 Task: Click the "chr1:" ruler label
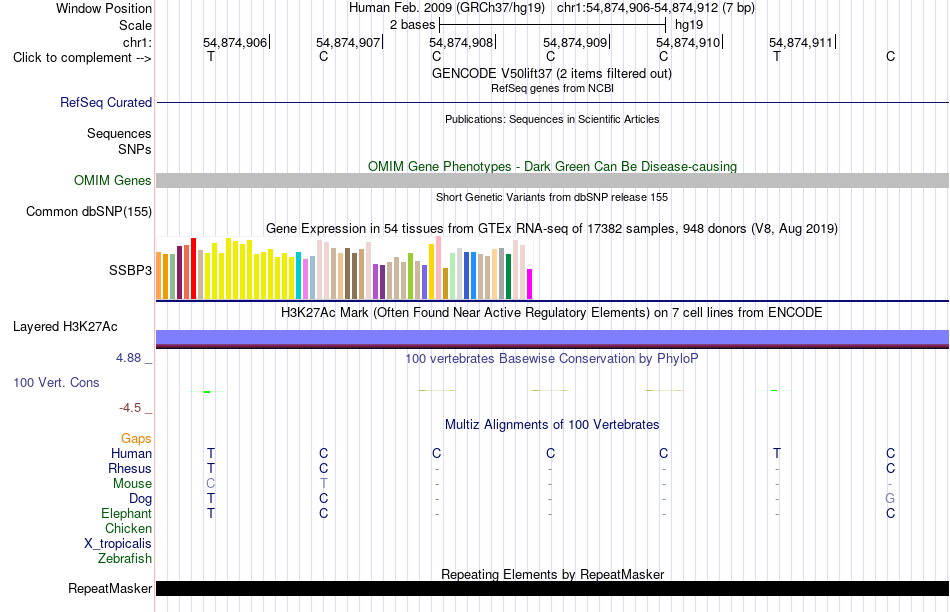coord(137,42)
